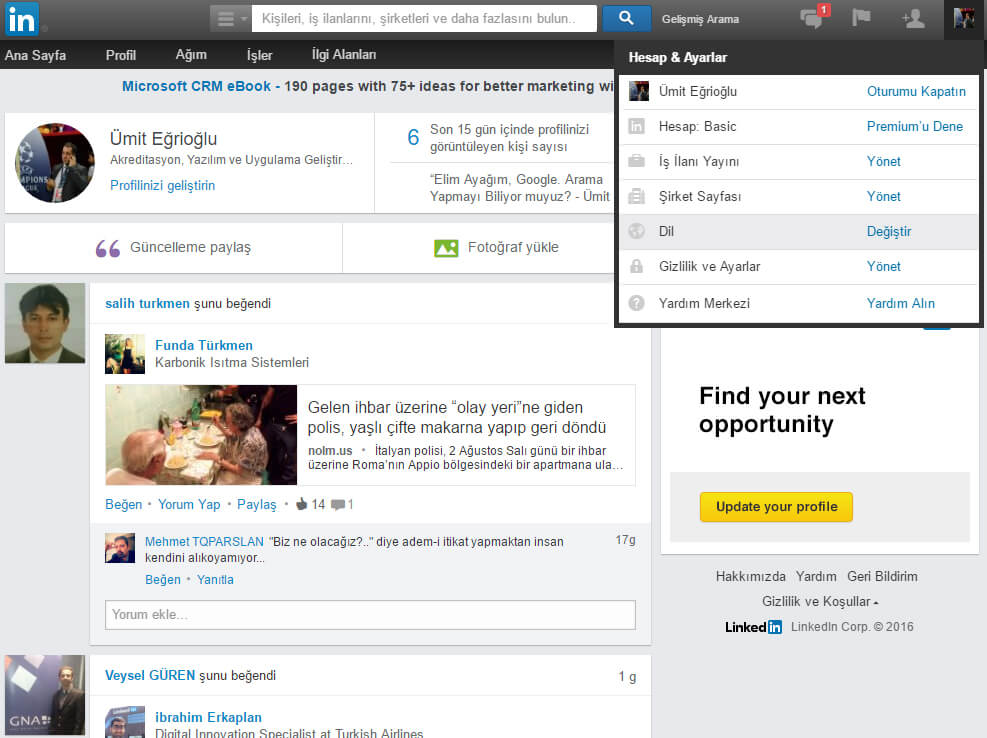Open Gelişmiş Arama advanced search
Screen dimensions: 987x738
pyautogui.click(x=700, y=20)
